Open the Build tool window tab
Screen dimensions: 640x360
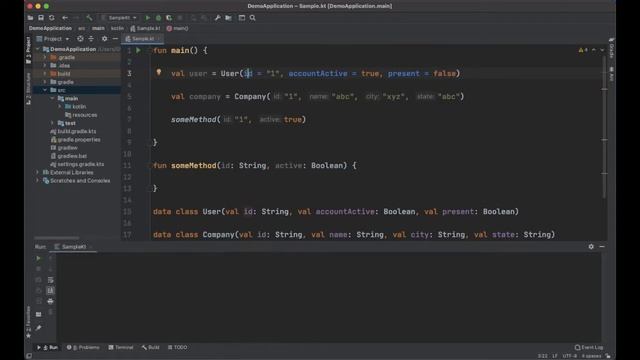(x=151, y=347)
